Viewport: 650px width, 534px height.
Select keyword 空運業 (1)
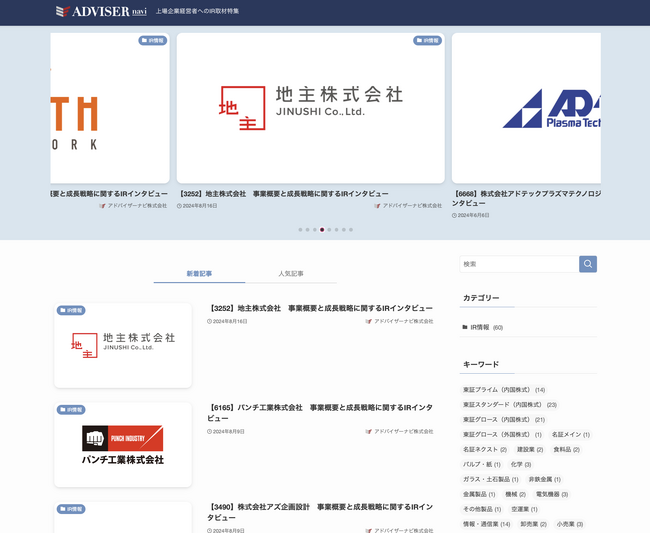pyautogui.click(x=524, y=510)
